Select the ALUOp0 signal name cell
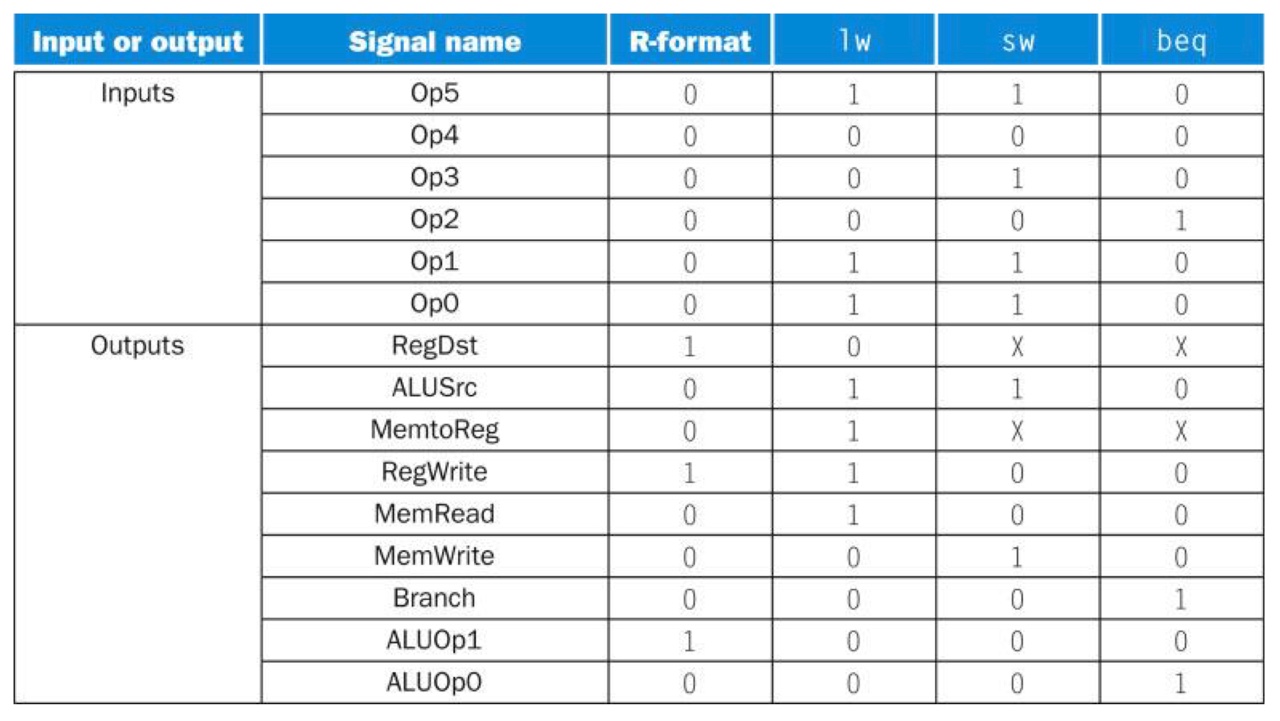 pyautogui.click(x=434, y=682)
